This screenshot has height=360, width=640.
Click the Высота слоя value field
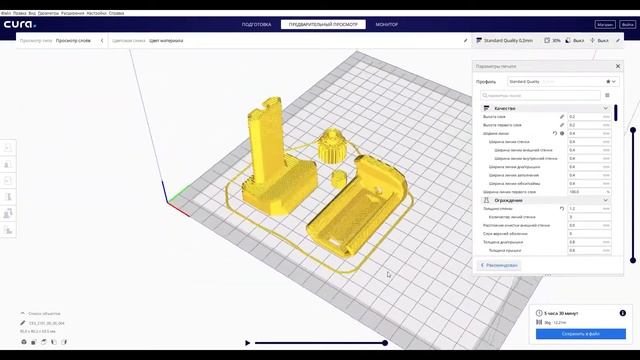pos(589,117)
